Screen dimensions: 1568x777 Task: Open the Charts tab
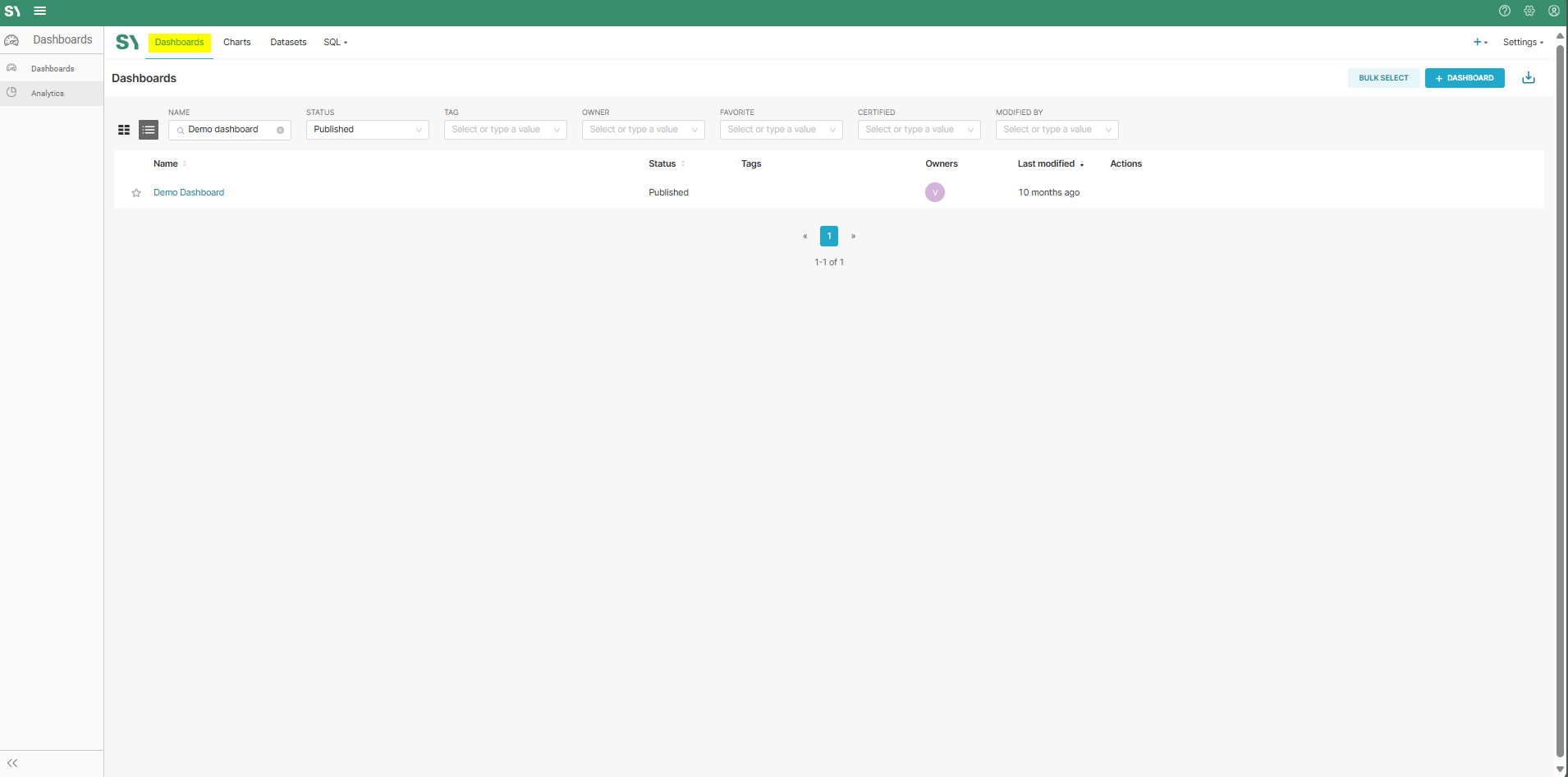click(x=236, y=43)
